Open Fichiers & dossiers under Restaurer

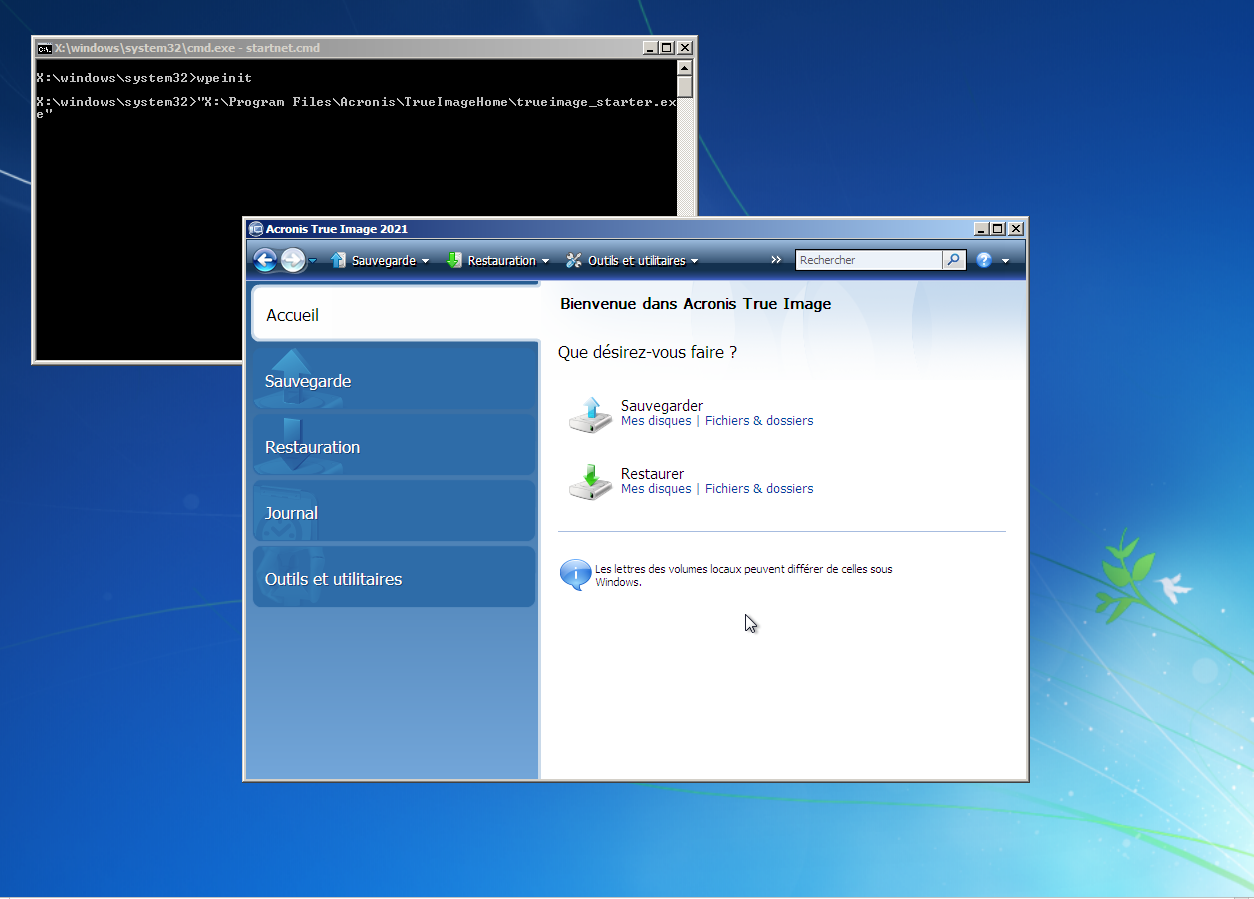coord(759,489)
